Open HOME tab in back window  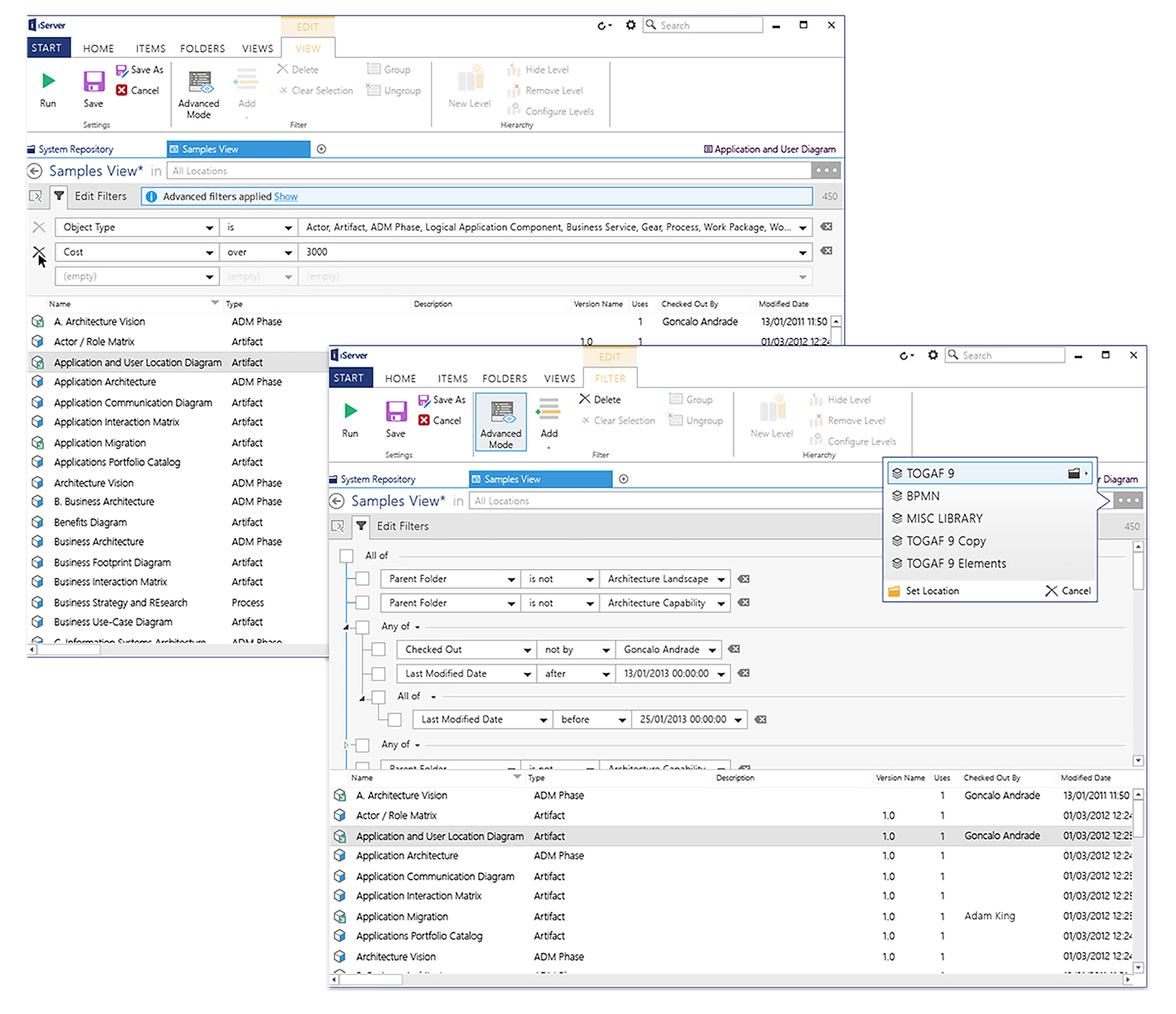pos(98,48)
